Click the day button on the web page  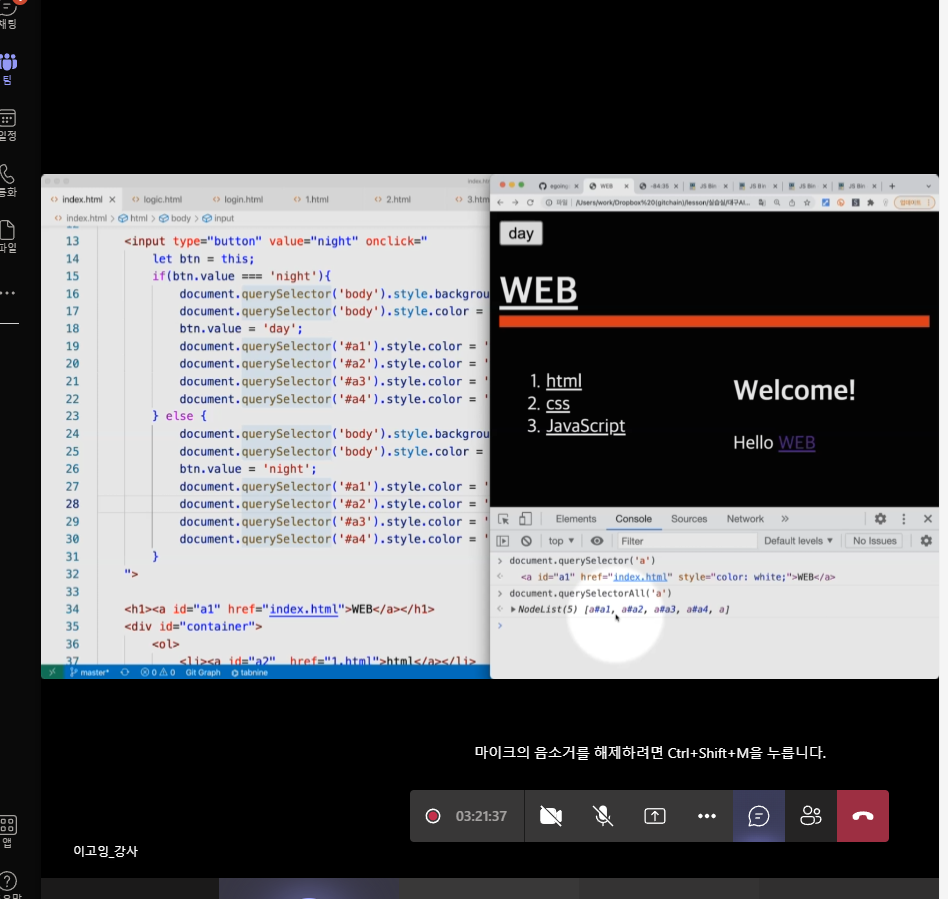pos(521,233)
